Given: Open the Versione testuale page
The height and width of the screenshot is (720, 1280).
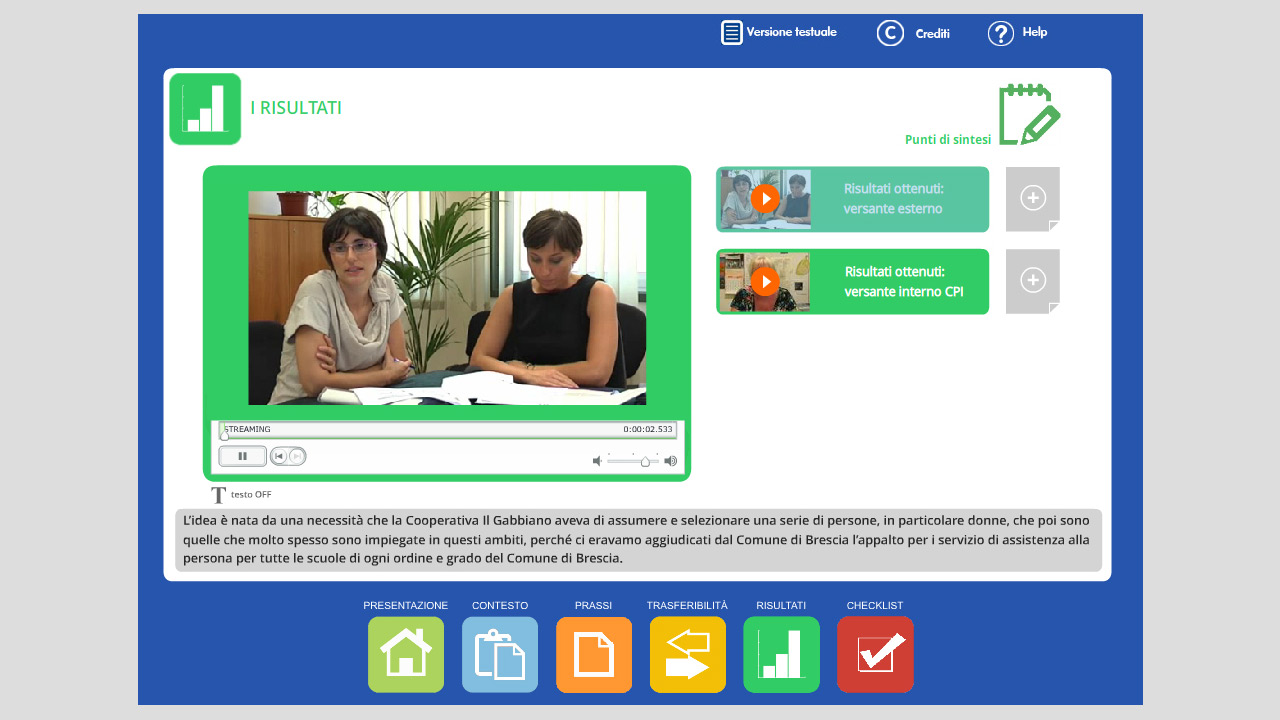Looking at the screenshot, I should coord(779,33).
